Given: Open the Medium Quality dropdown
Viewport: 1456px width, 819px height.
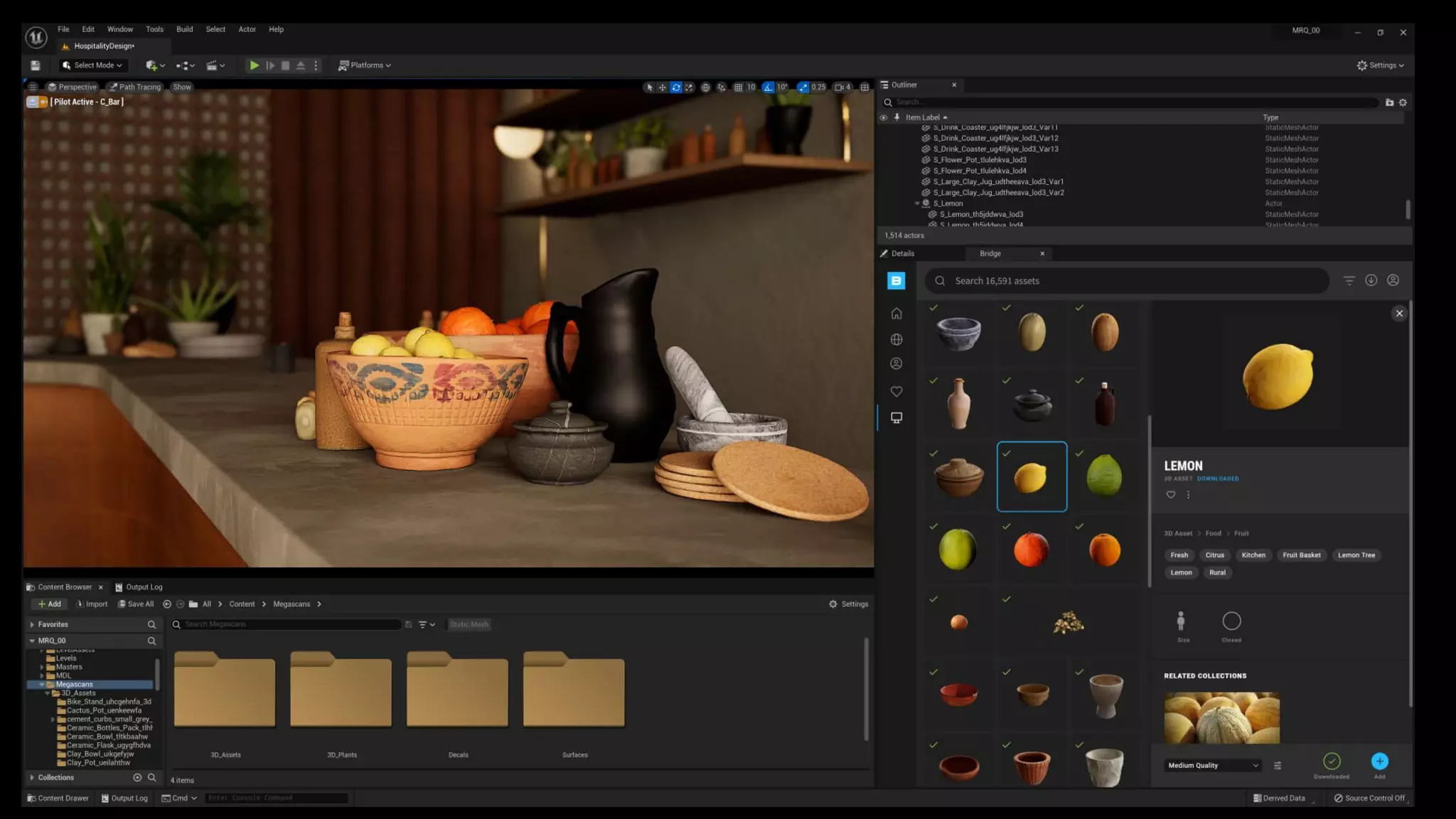Looking at the screenshot, I should click(1213, 766).
